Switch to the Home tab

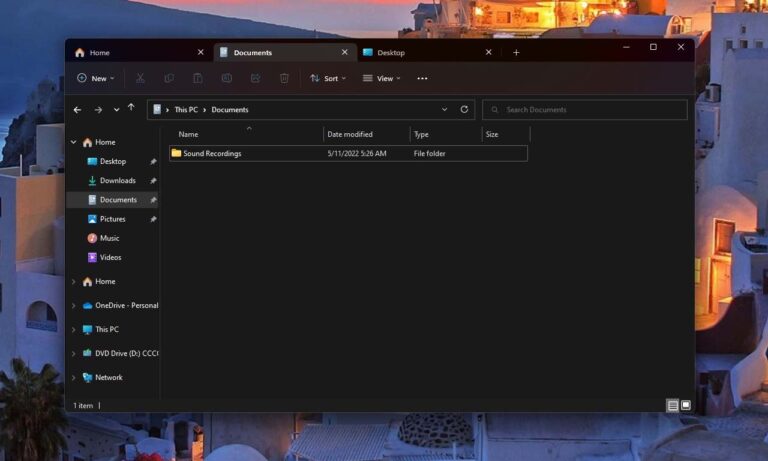point(140,52)
